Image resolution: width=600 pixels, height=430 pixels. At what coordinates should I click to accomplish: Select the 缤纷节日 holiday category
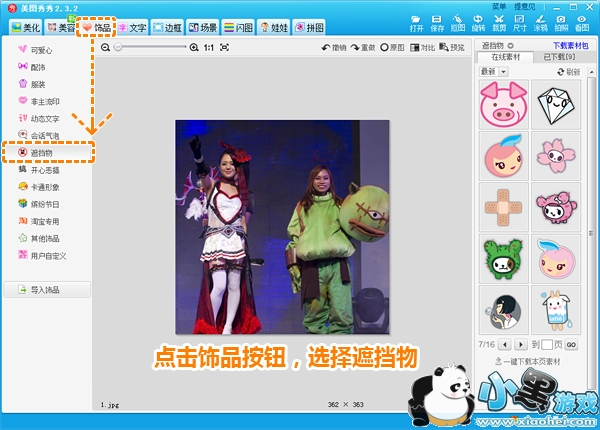pos(39,204)
